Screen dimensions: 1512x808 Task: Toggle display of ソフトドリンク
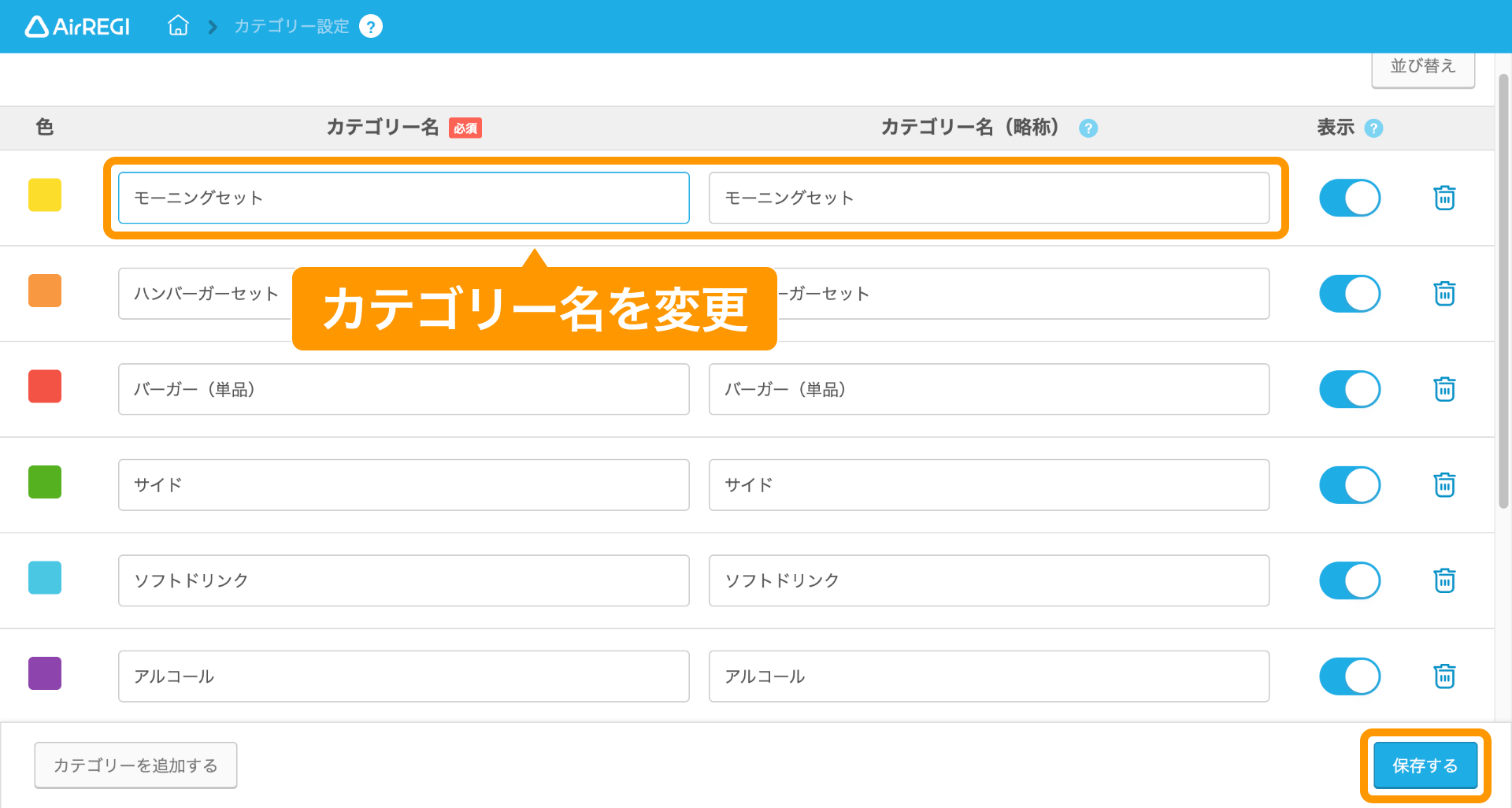click(x=1350, y=580)
